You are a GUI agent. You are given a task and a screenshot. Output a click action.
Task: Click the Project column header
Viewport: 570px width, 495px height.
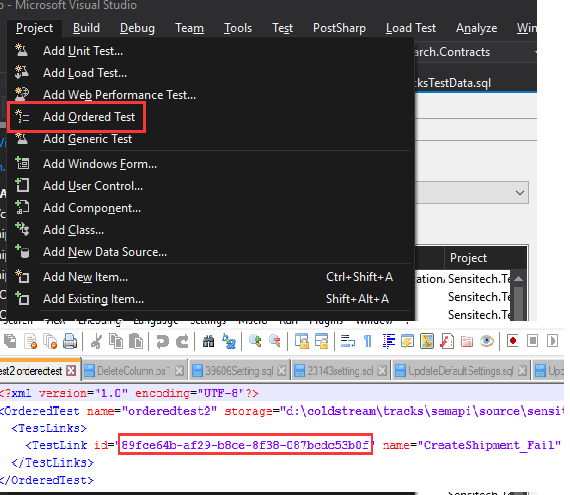click(485, 258)
